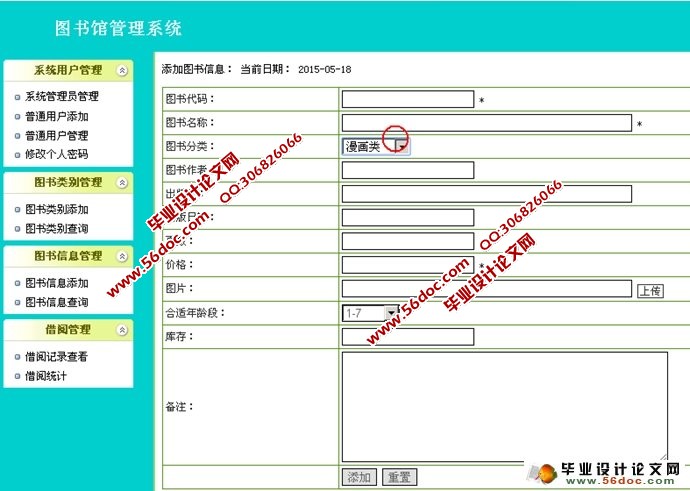Image resolution: width=690 pixels, height=491 pixels.
Task: Click the bullet icon beside 系统管理员管理
Action: point(18,97)
